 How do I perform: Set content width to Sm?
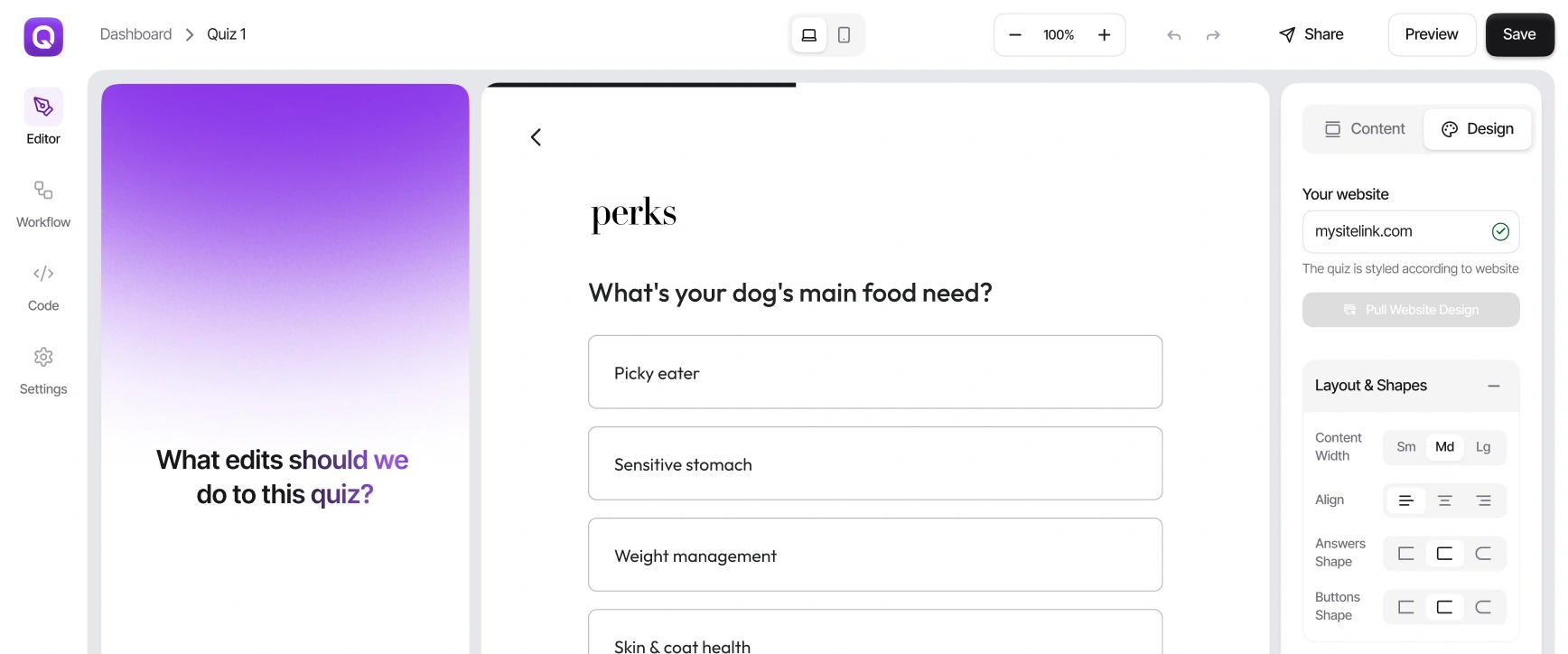coord(1406,447)
